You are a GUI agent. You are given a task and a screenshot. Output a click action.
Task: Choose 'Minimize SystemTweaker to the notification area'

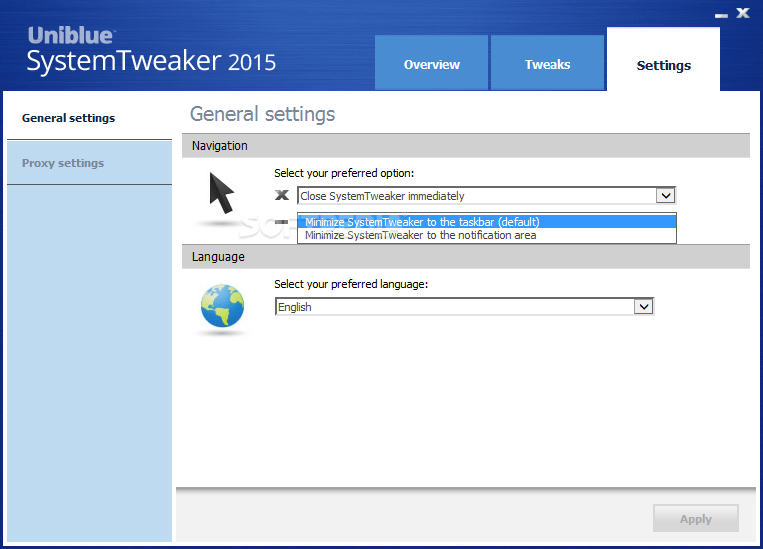[487, 235]
